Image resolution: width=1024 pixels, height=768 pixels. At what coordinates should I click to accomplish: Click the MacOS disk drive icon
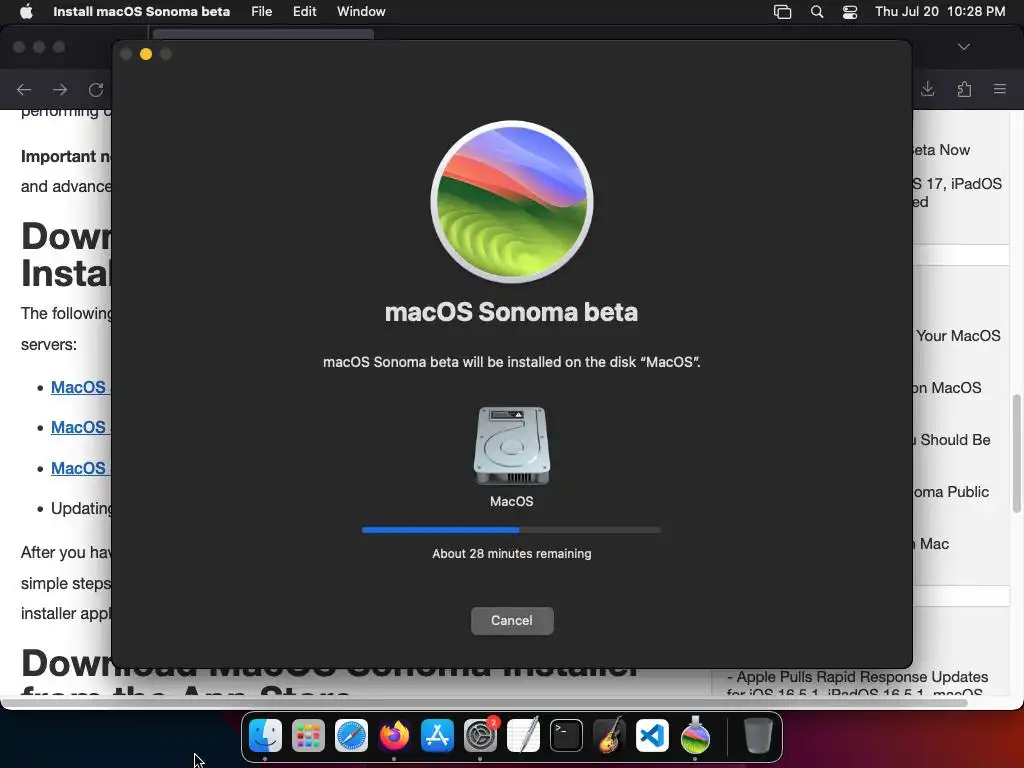click(511, 446)
